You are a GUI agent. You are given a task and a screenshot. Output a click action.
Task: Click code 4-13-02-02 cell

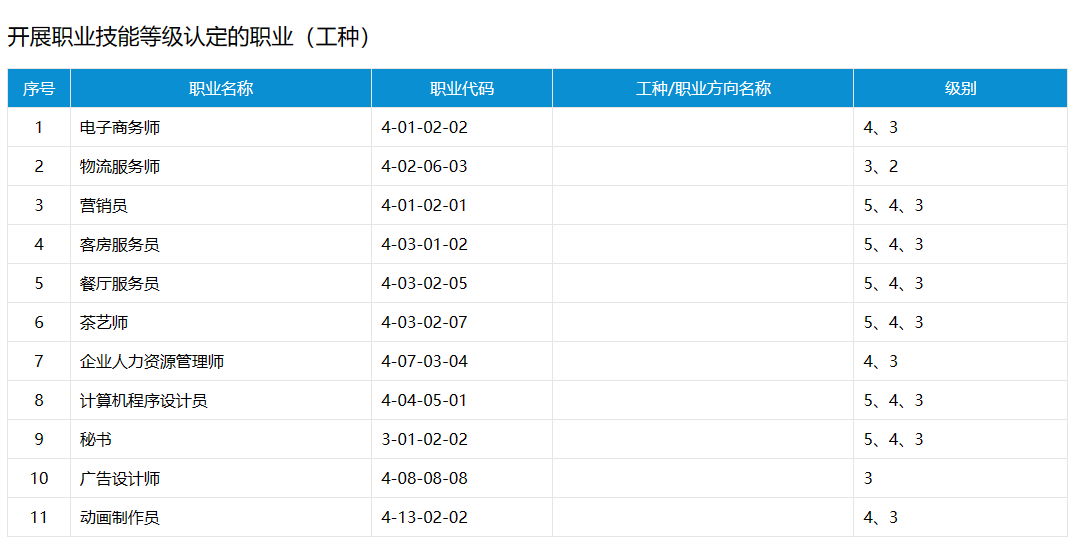(x=462, y=518)
